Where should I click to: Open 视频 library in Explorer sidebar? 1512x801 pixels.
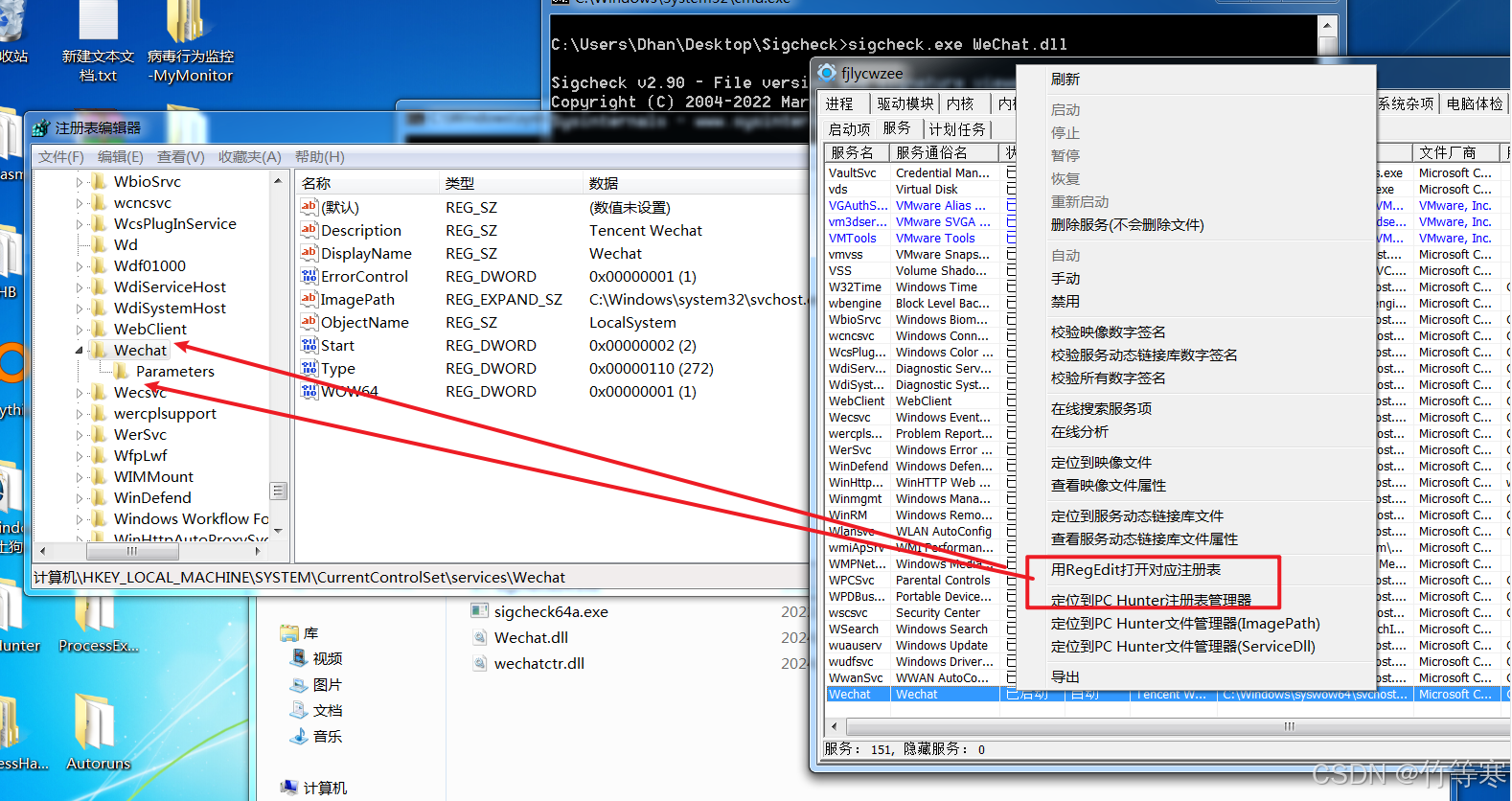(317, 658)
